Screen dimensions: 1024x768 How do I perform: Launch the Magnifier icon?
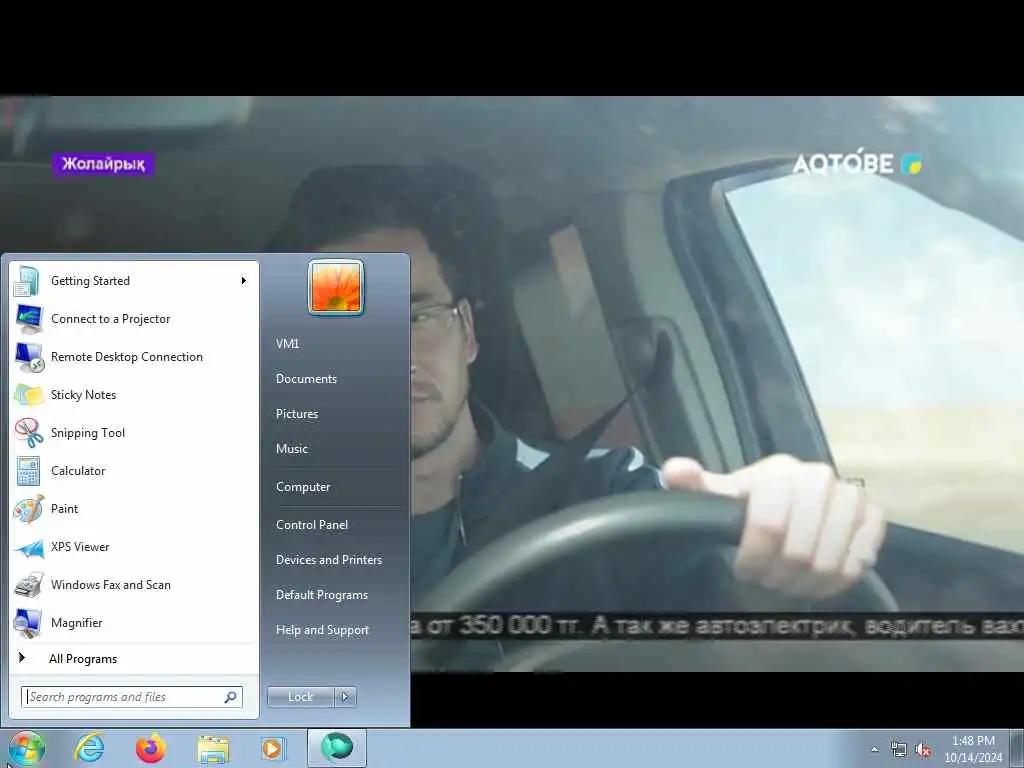tap(29, 623)
